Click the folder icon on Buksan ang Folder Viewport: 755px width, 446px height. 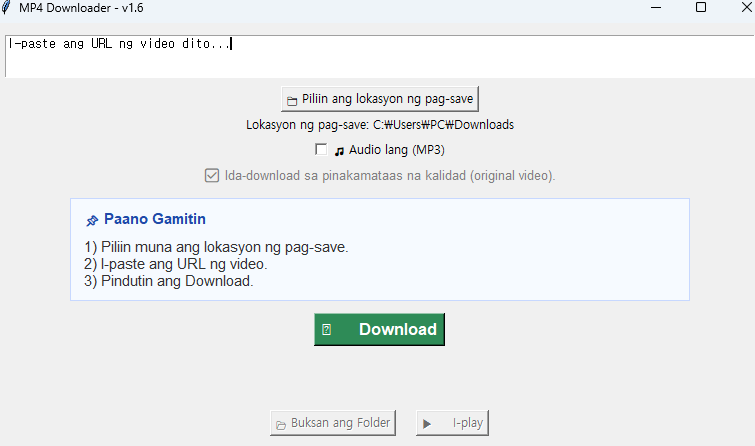click(x=281, y=424)
